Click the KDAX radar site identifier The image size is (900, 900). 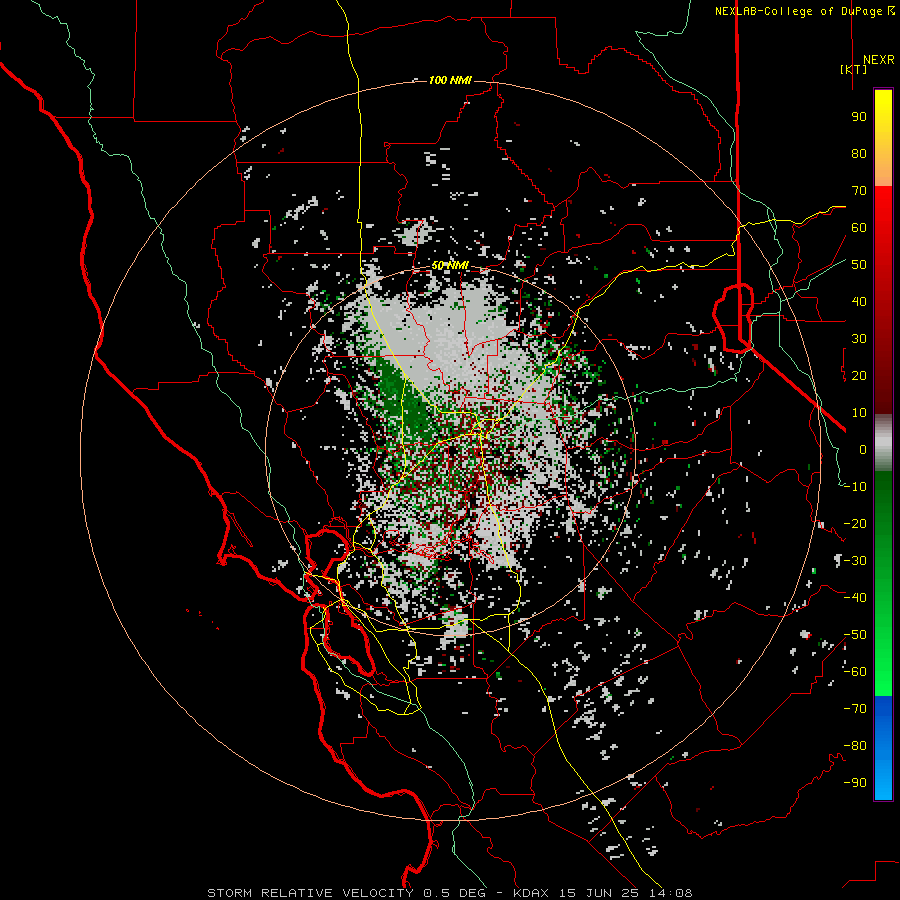530,893
